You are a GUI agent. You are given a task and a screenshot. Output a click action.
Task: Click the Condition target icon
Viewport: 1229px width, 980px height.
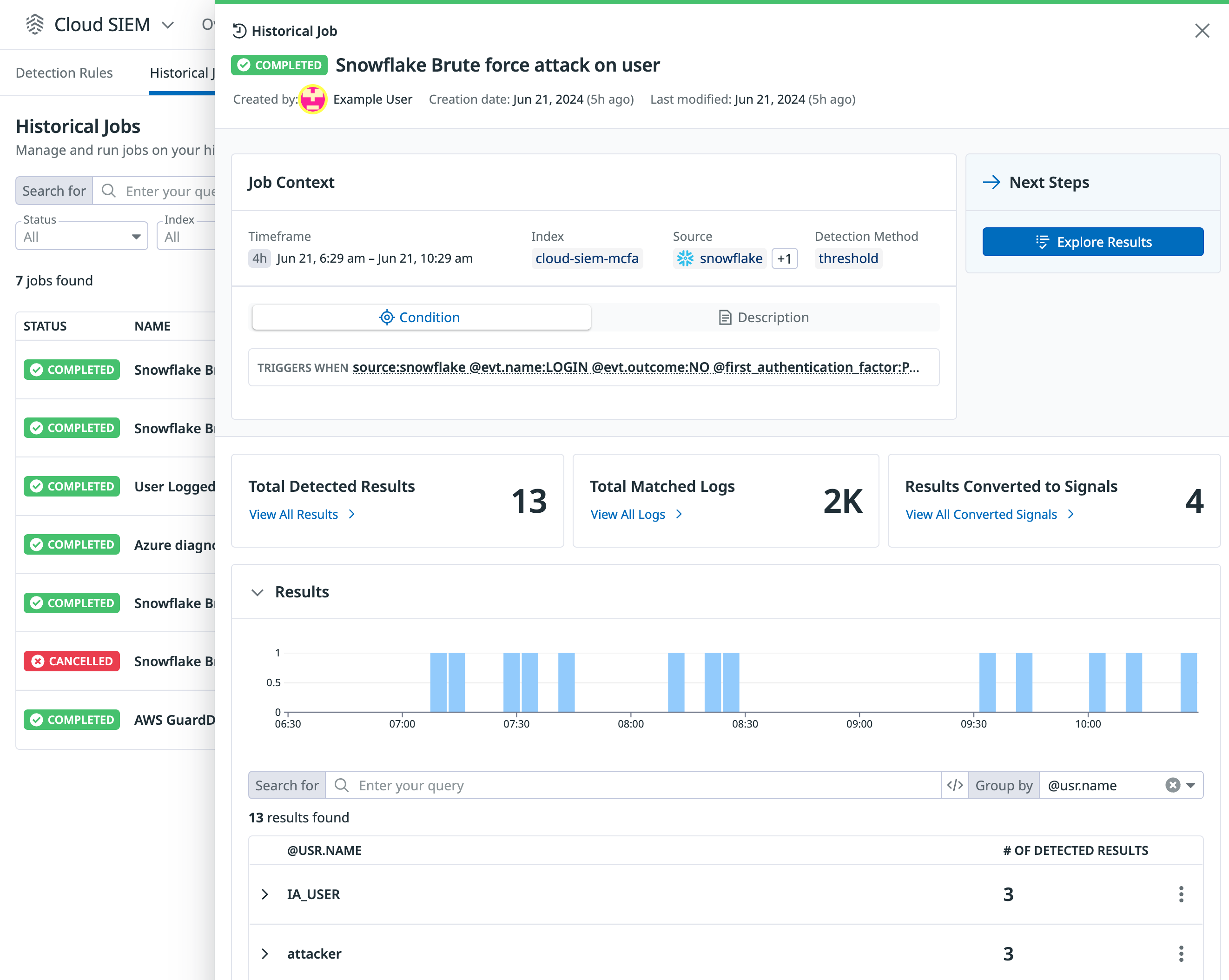(x=386, y=317)
